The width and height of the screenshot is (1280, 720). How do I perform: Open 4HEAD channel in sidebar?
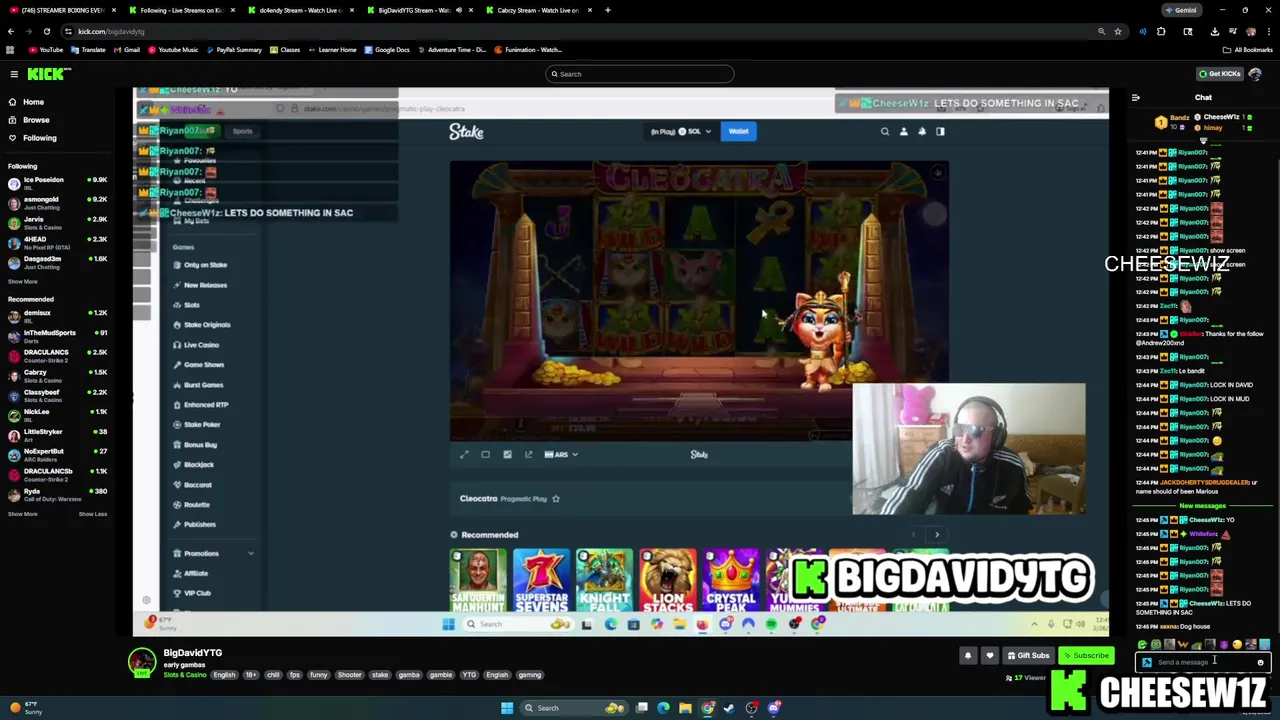point(57,242)
